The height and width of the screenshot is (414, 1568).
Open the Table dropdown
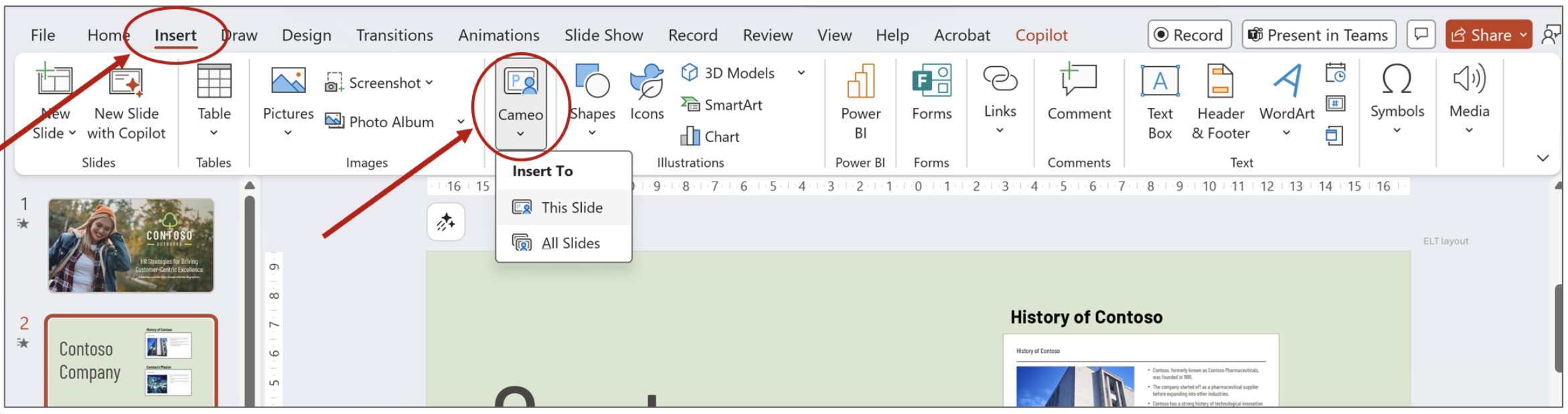coord(214,133)
